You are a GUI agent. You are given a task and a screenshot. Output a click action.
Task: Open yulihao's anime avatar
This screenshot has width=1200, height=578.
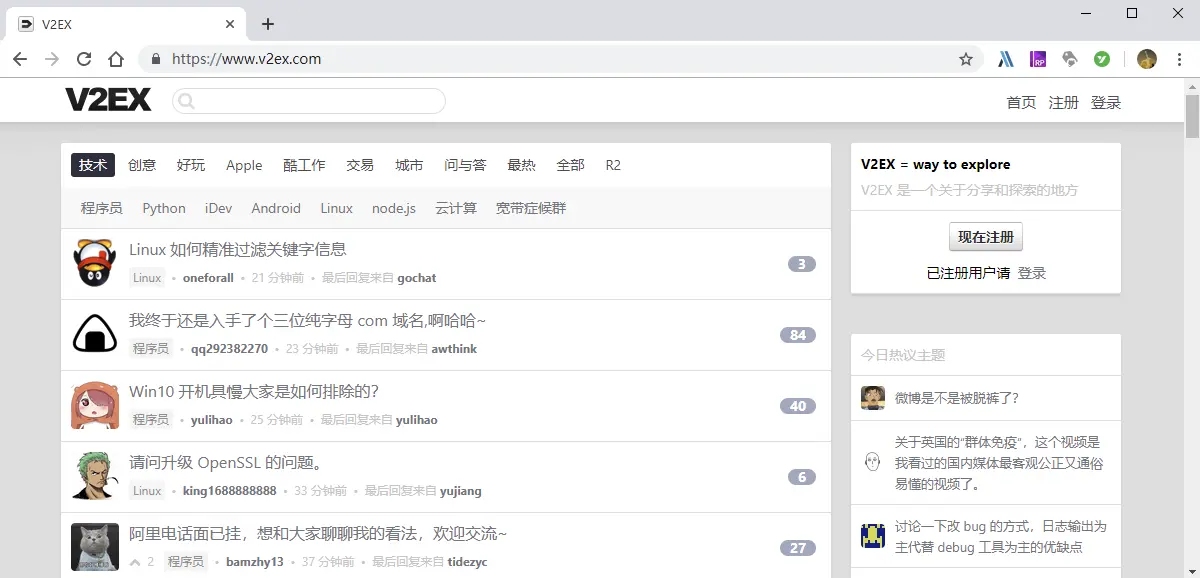(95, 405)
